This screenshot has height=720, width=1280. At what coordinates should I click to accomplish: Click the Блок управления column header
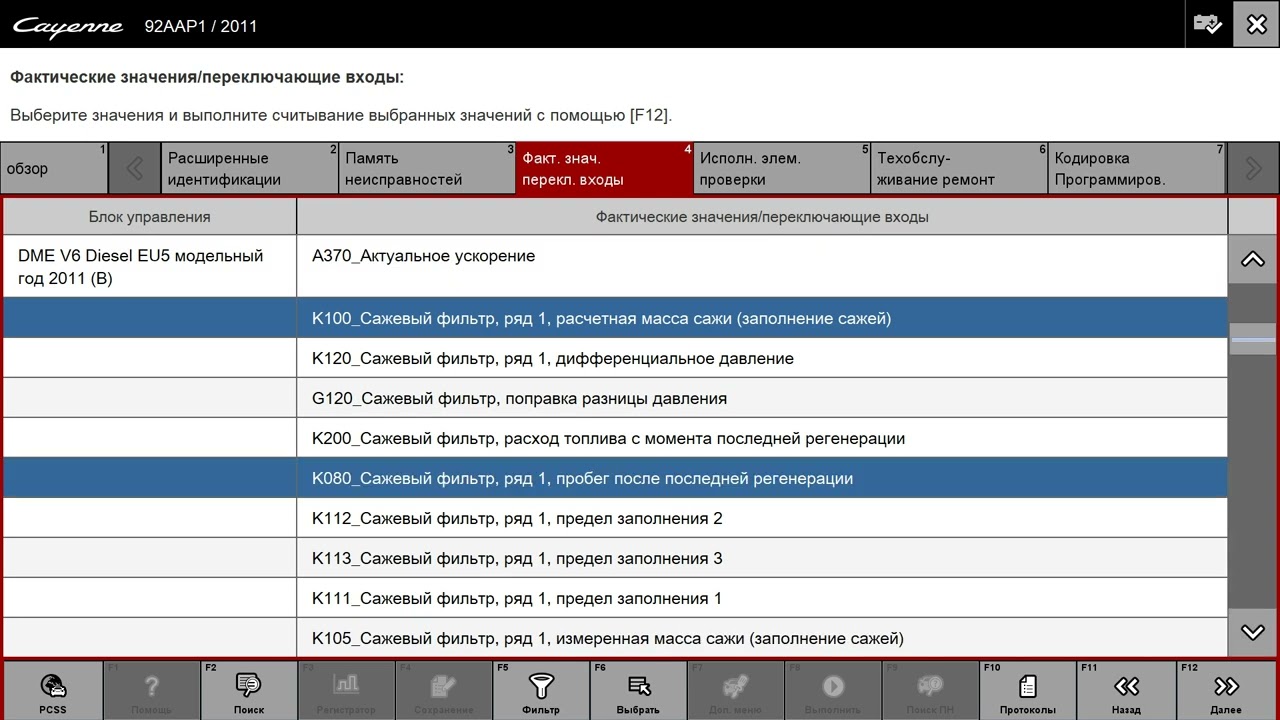pyautogui.click(x=149, y=216)
